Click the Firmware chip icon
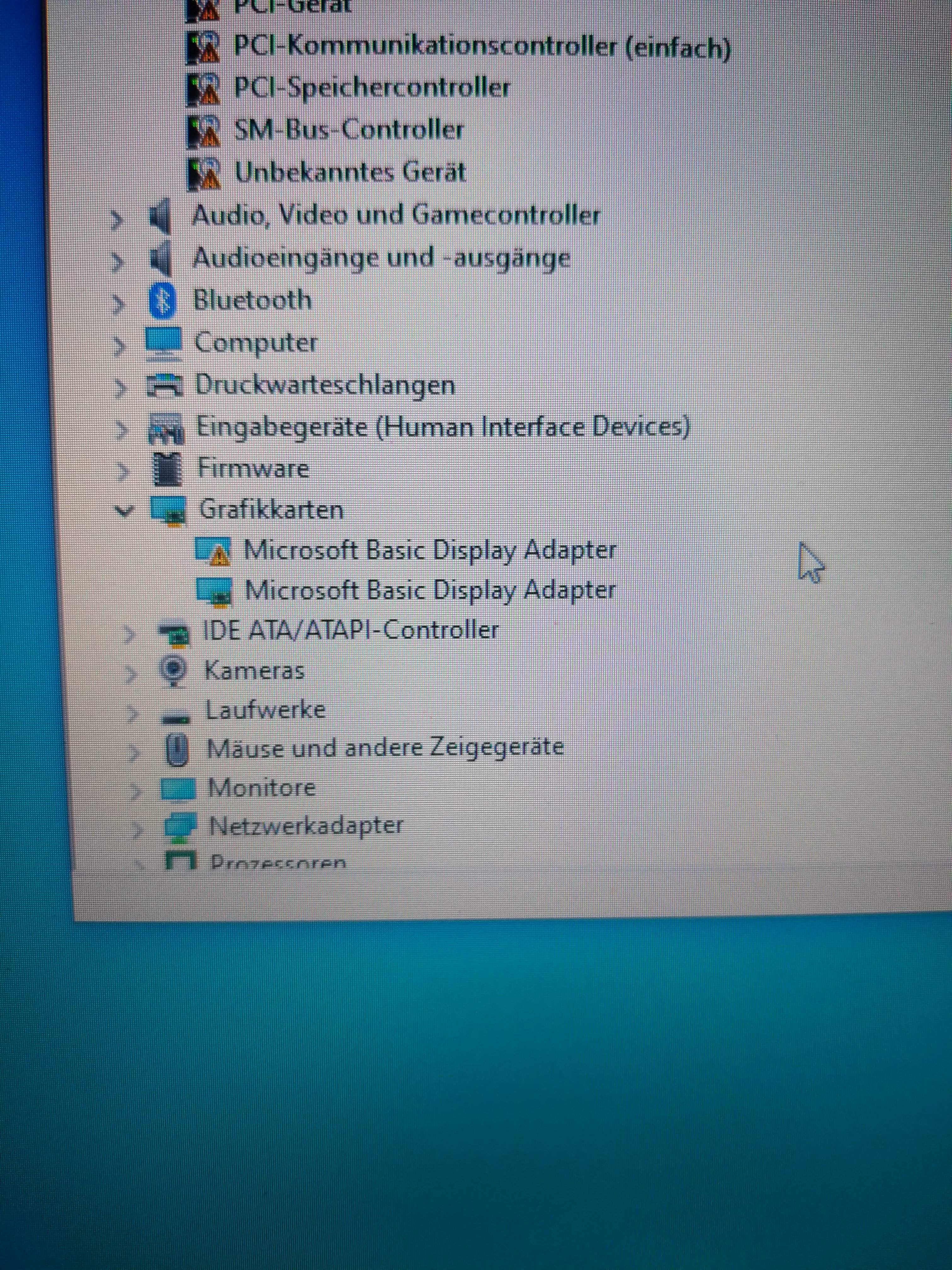This screenshot has width=952, height=1270. [167, 469]
